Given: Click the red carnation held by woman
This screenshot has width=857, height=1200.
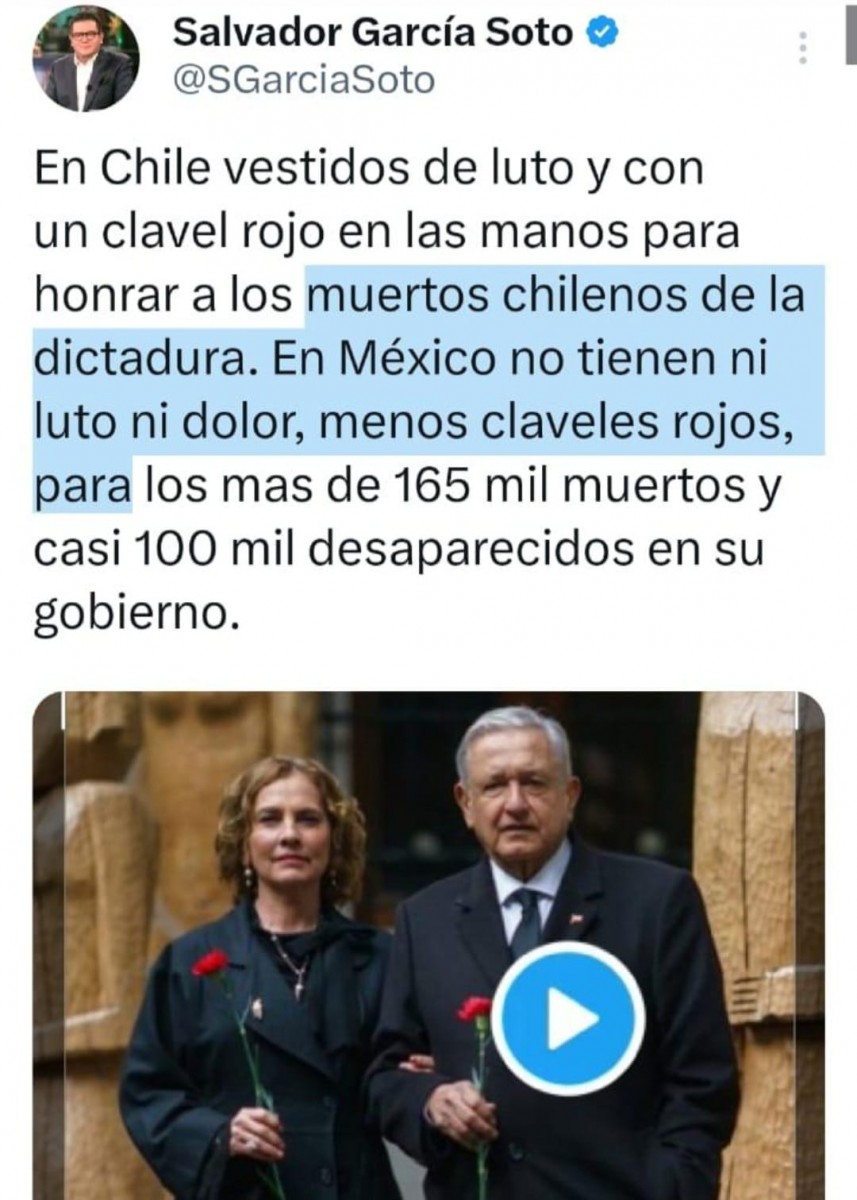Looking at the screenshot, I should [x=211, y=963].
